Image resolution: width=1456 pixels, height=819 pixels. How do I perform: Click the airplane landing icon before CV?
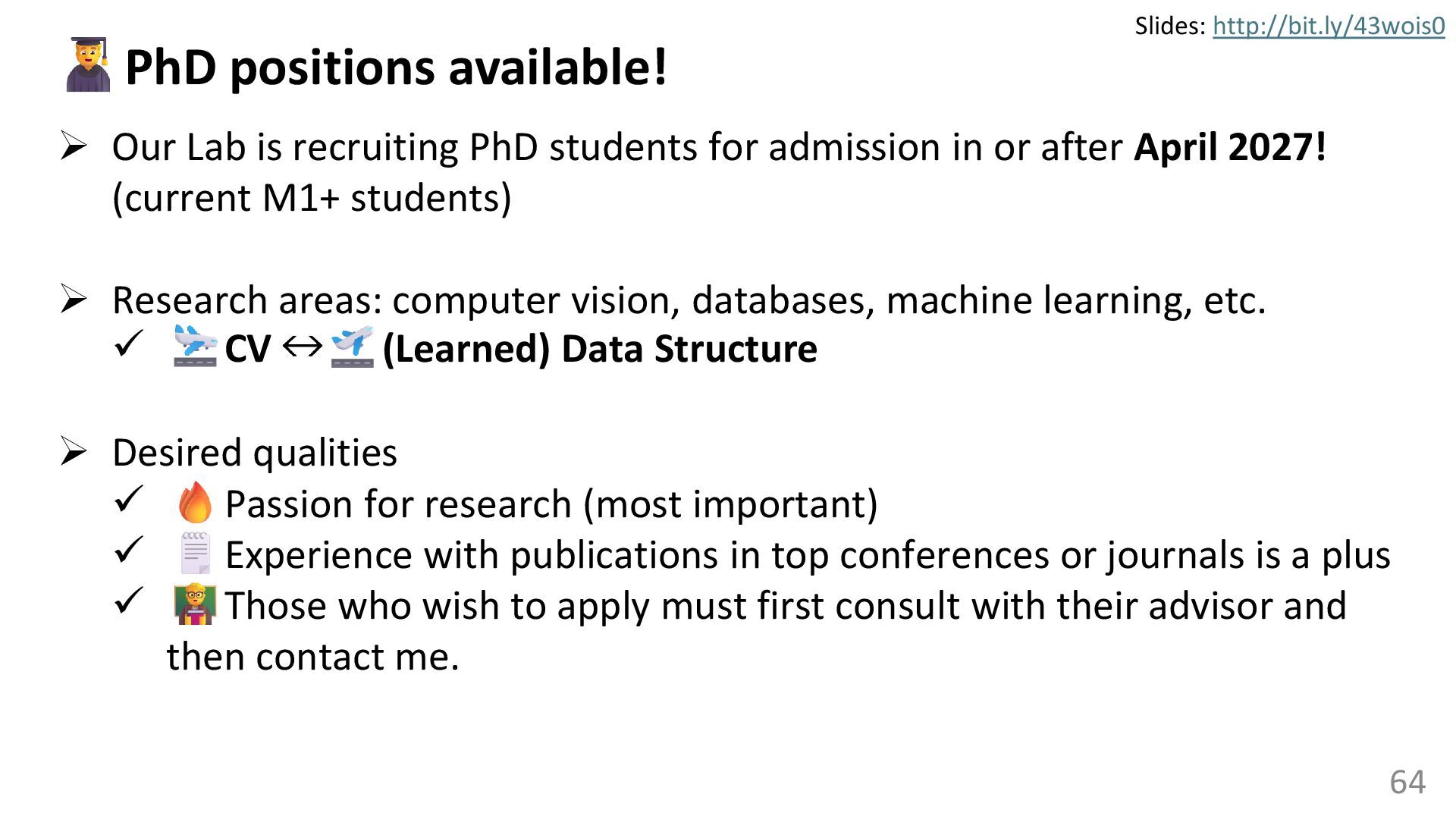(195, 347)
